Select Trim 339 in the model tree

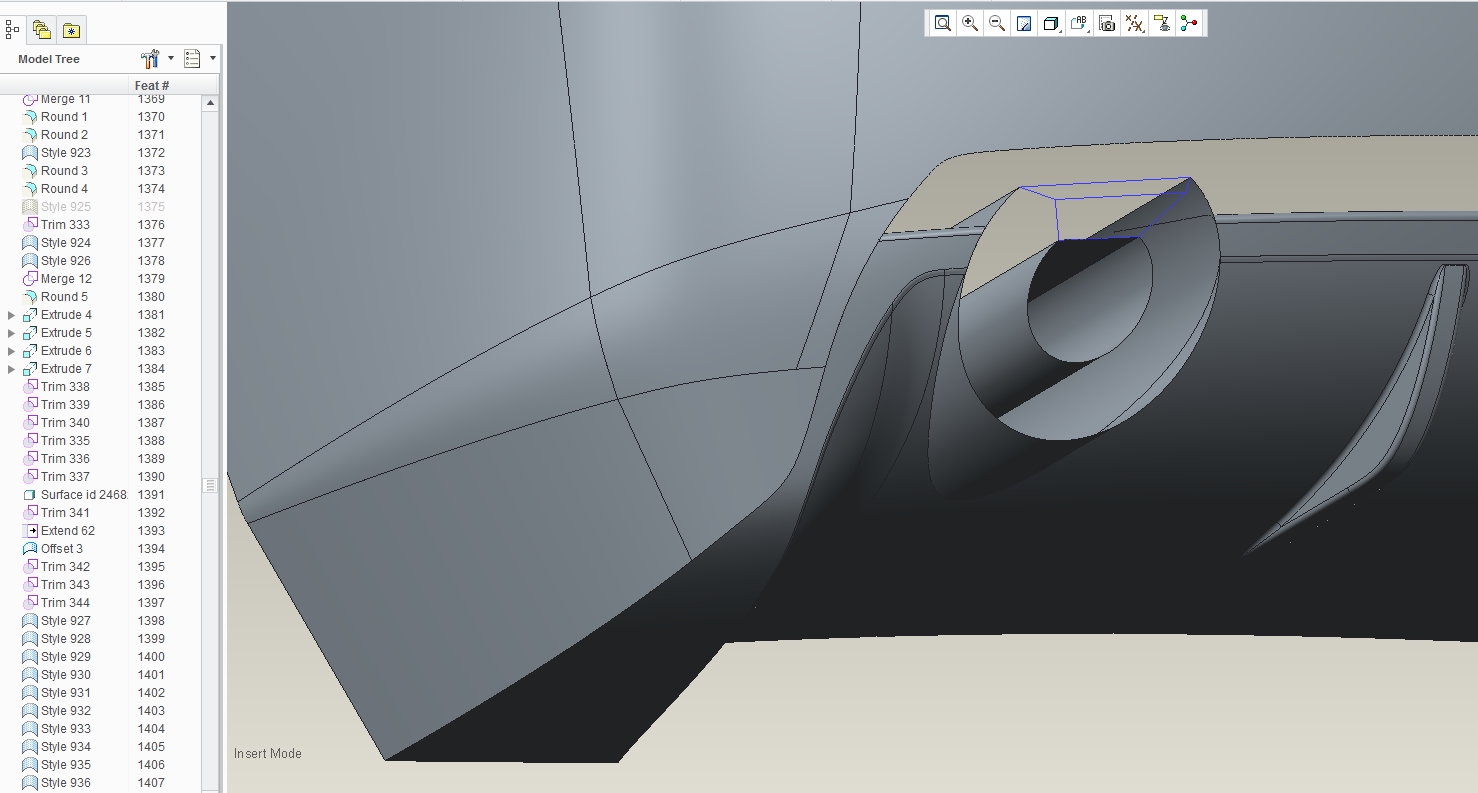65,405
